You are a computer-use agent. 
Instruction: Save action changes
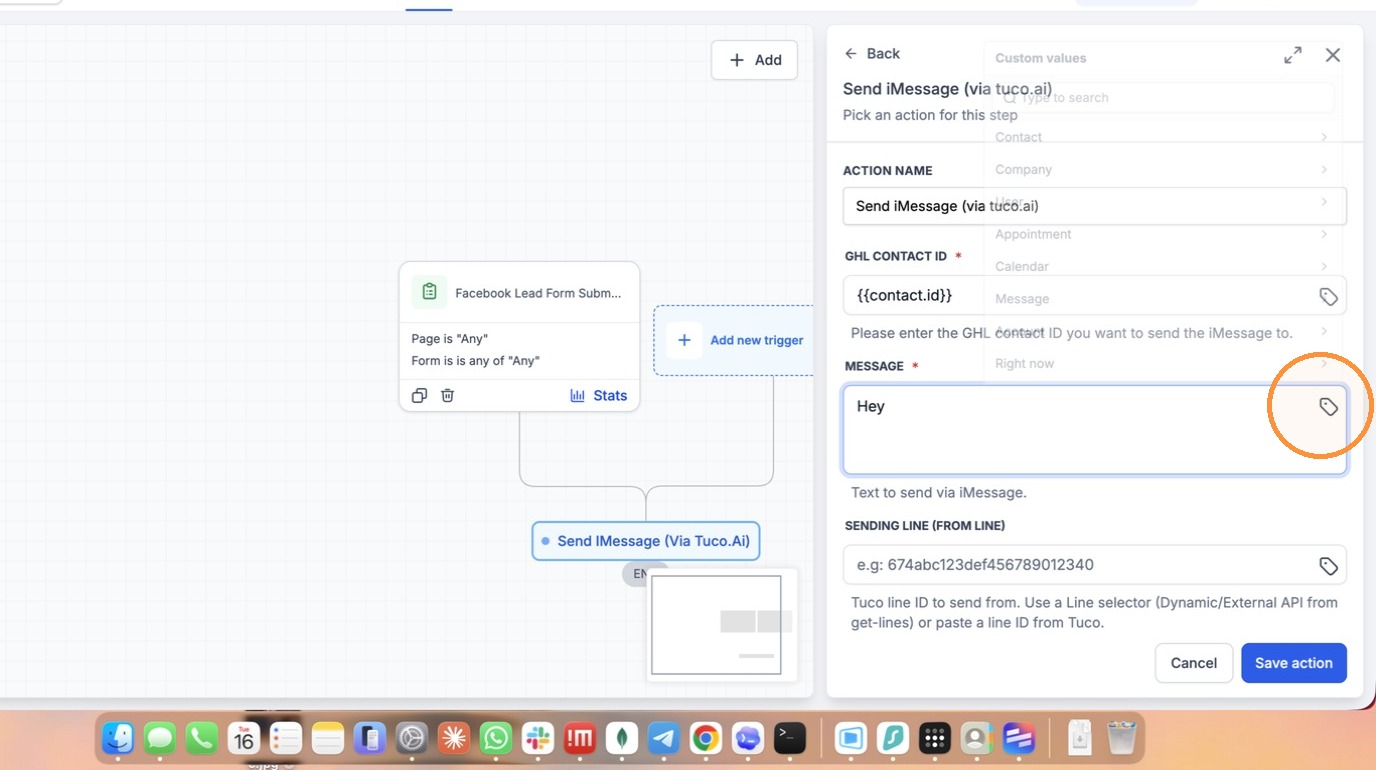pos(1294,663)
